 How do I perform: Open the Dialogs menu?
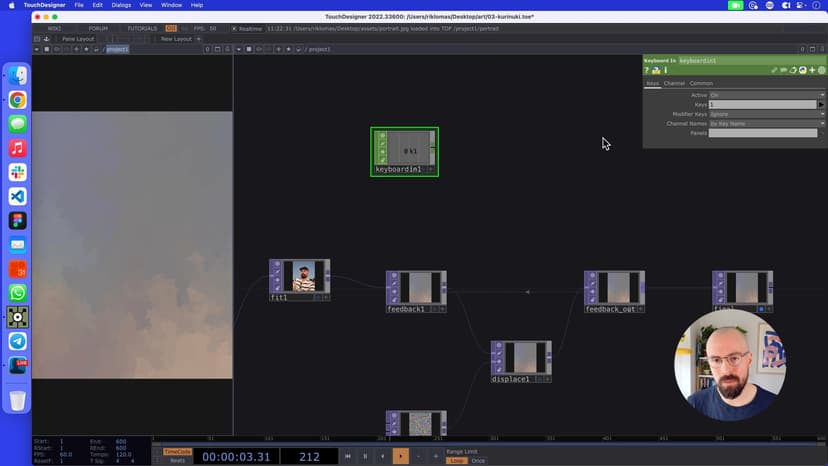(x=121, y=5)
